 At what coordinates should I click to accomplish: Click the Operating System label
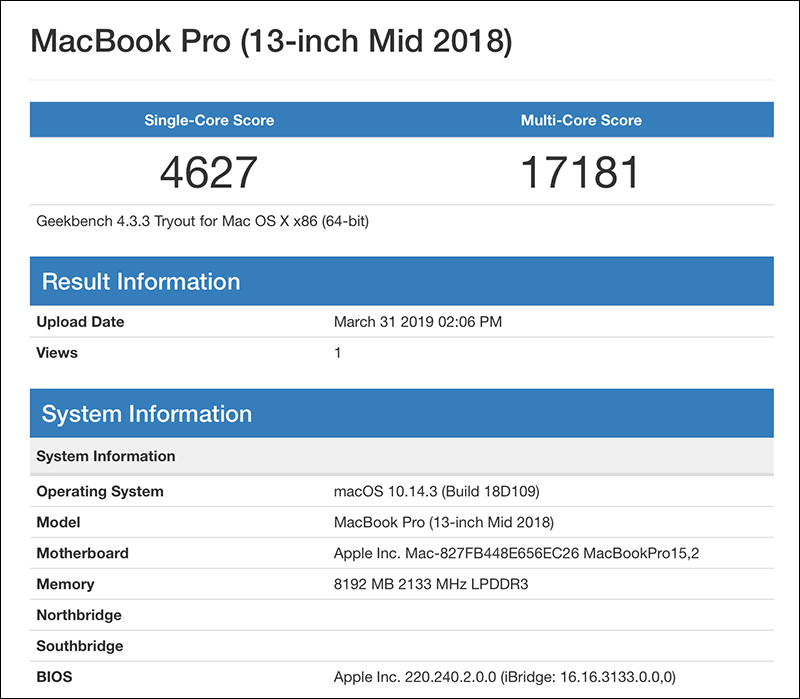pyautogui.click(x=100, y=491)
